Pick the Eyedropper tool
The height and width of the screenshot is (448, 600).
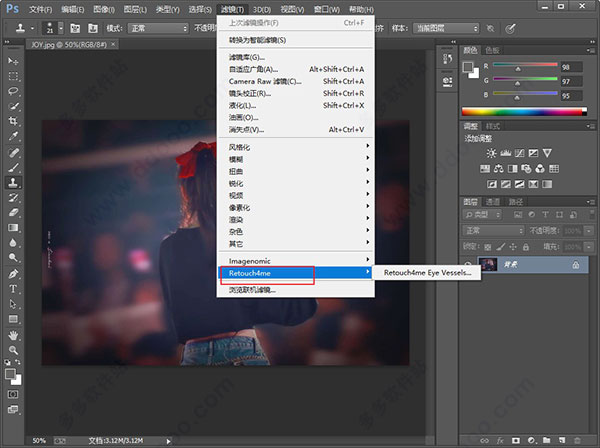(14, 136)
